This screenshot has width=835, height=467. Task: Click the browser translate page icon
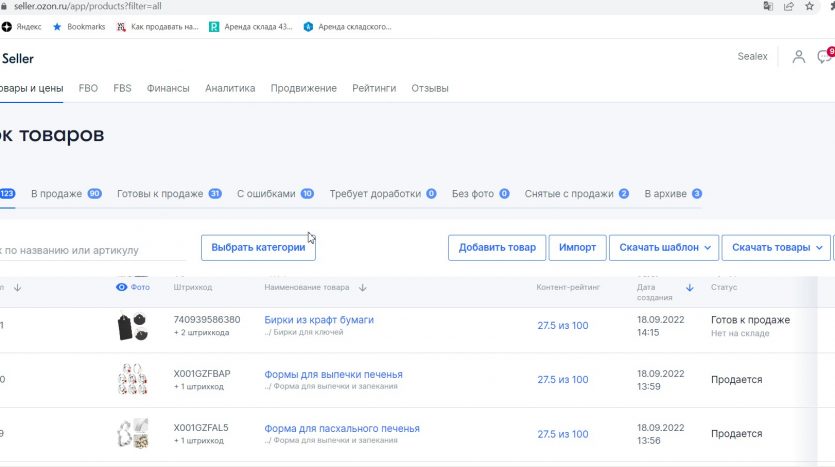(x=767, y=6)
